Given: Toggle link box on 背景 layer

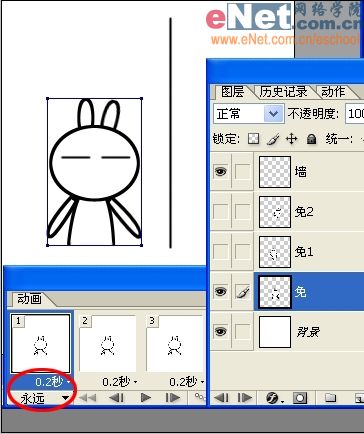Looking at the screenshot, I should coord(243,332).
